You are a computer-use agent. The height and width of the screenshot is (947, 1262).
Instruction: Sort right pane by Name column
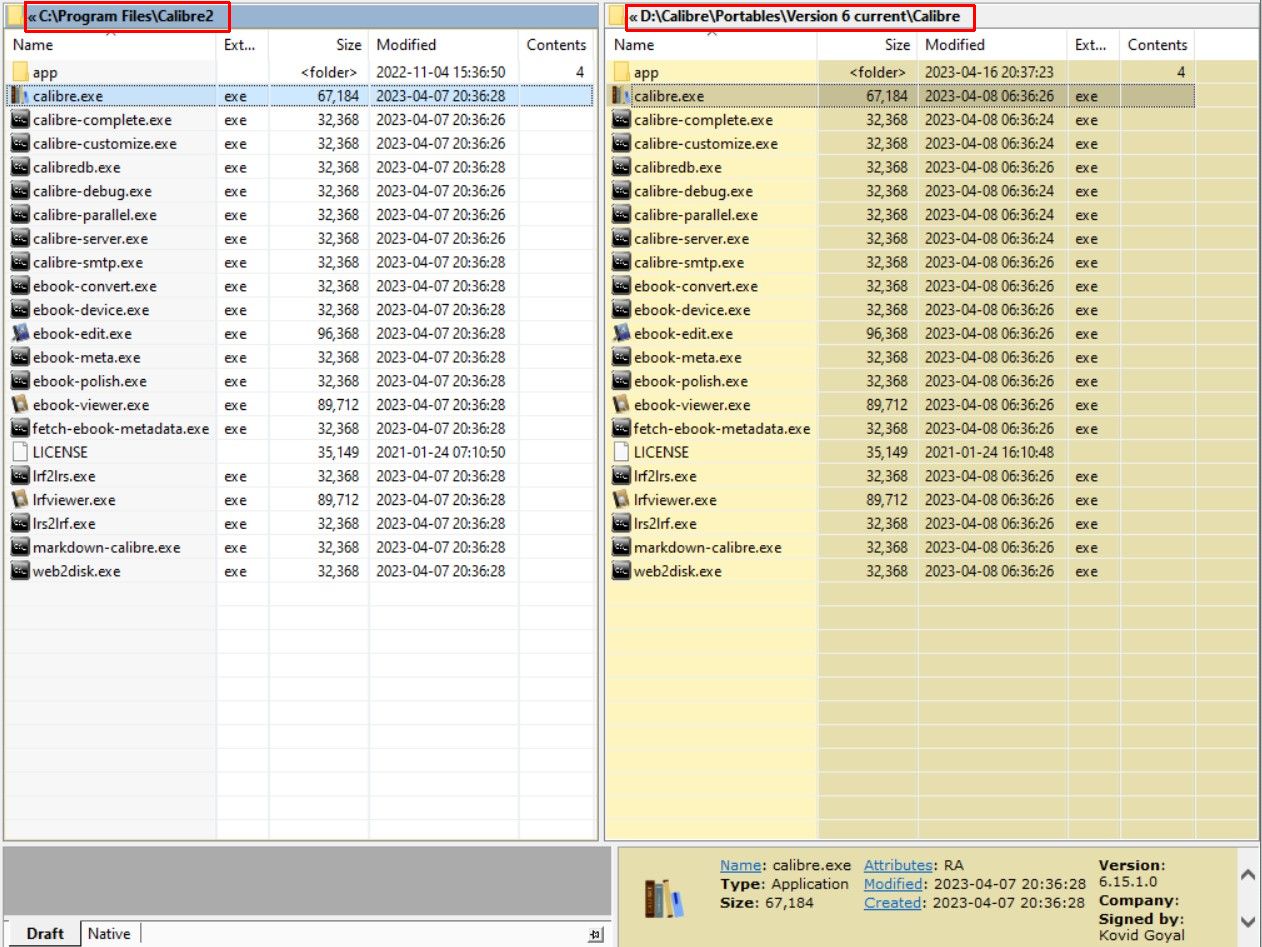[x=711, y=45]
